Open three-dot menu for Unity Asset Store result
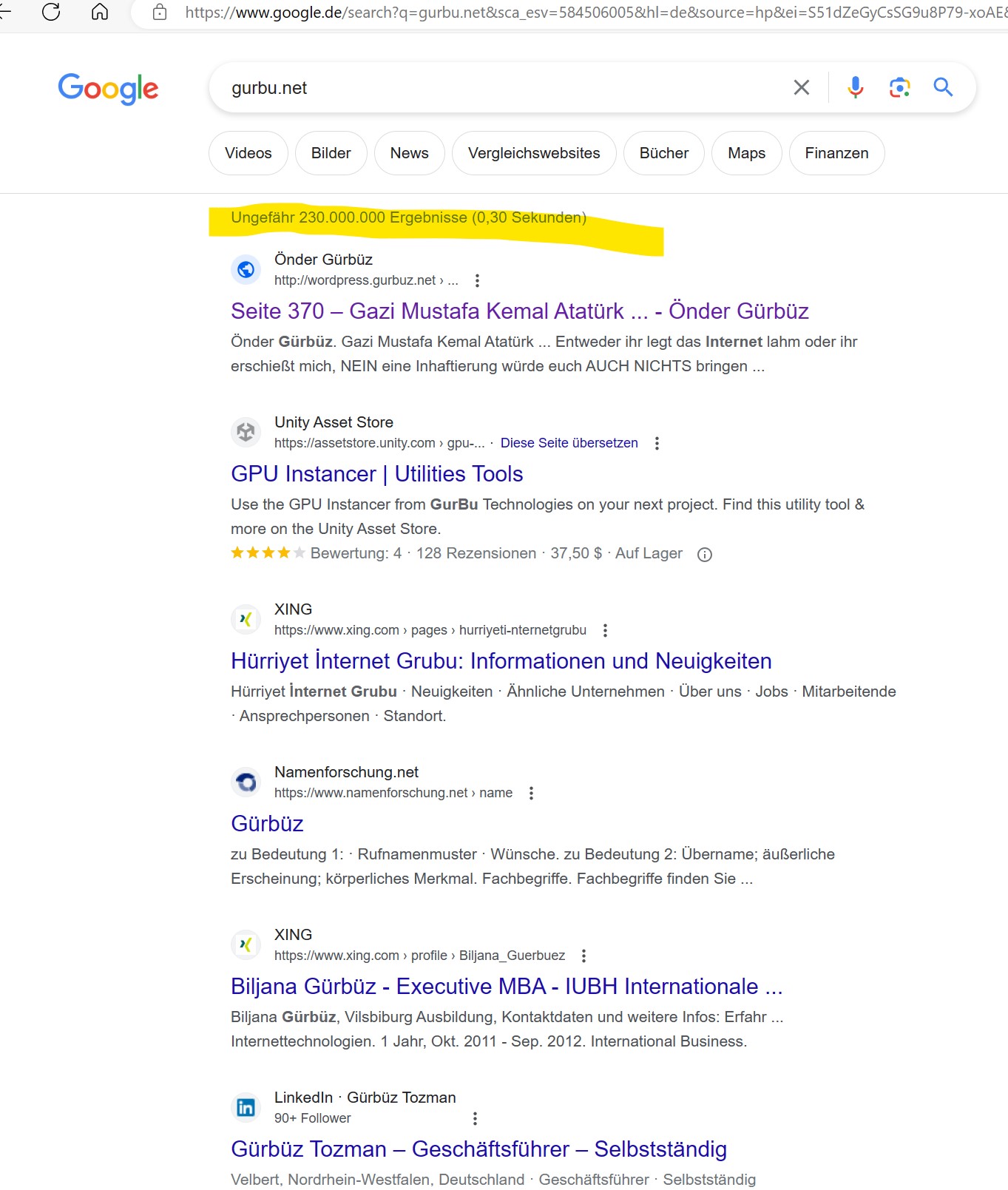The width and height of the screenshot is (1008, 1190). tap(657, 443)
